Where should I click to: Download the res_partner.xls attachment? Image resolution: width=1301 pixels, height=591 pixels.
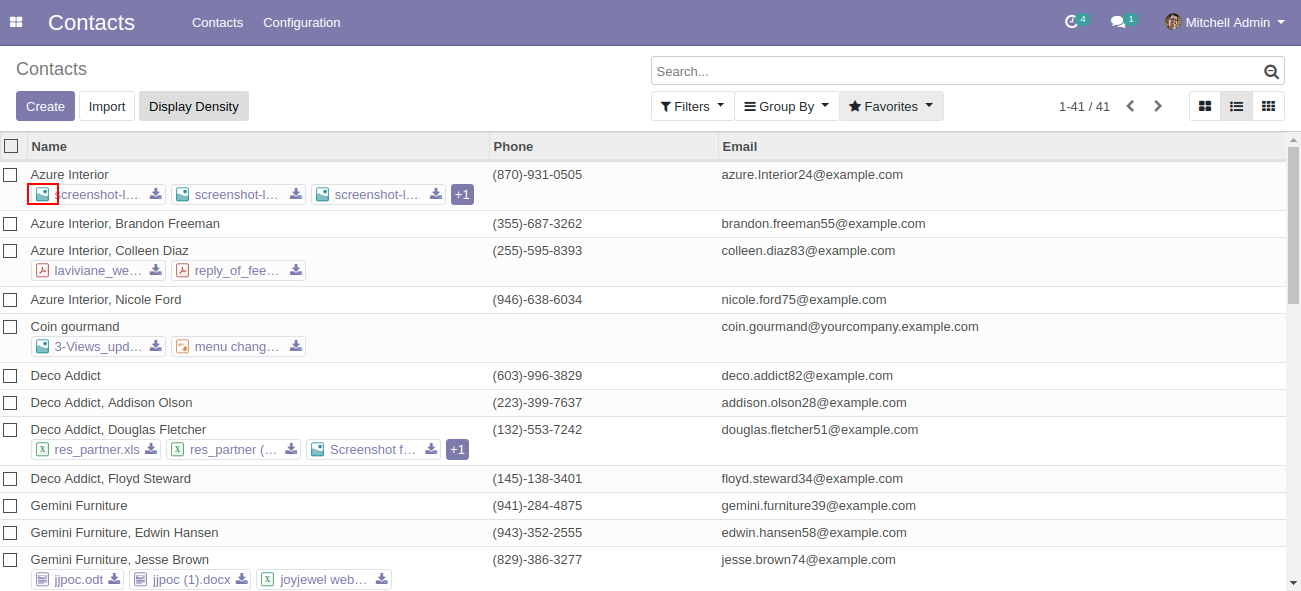(x=151, y=450)
